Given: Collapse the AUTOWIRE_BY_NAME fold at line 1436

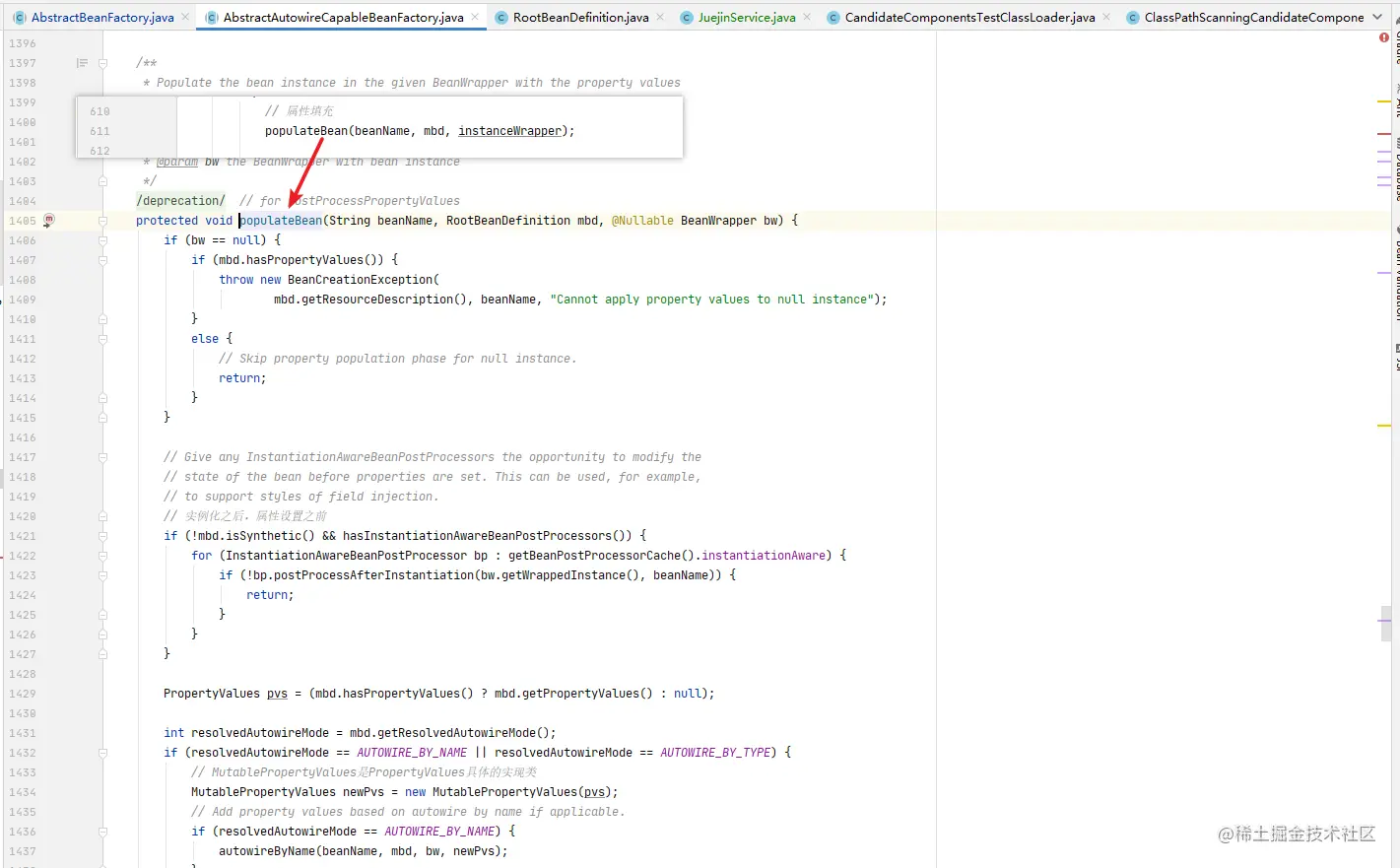Looking at the screenshot, I should pyautogui.click(x=102, y=832).
